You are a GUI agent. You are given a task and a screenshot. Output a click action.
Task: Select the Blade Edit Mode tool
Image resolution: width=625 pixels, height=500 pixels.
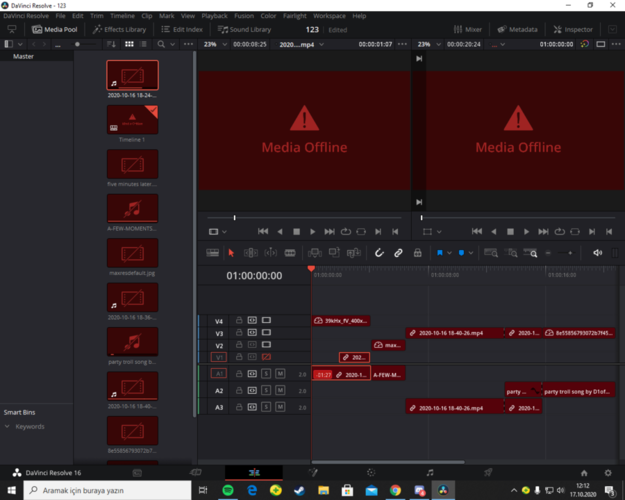[x=290, y=253]
